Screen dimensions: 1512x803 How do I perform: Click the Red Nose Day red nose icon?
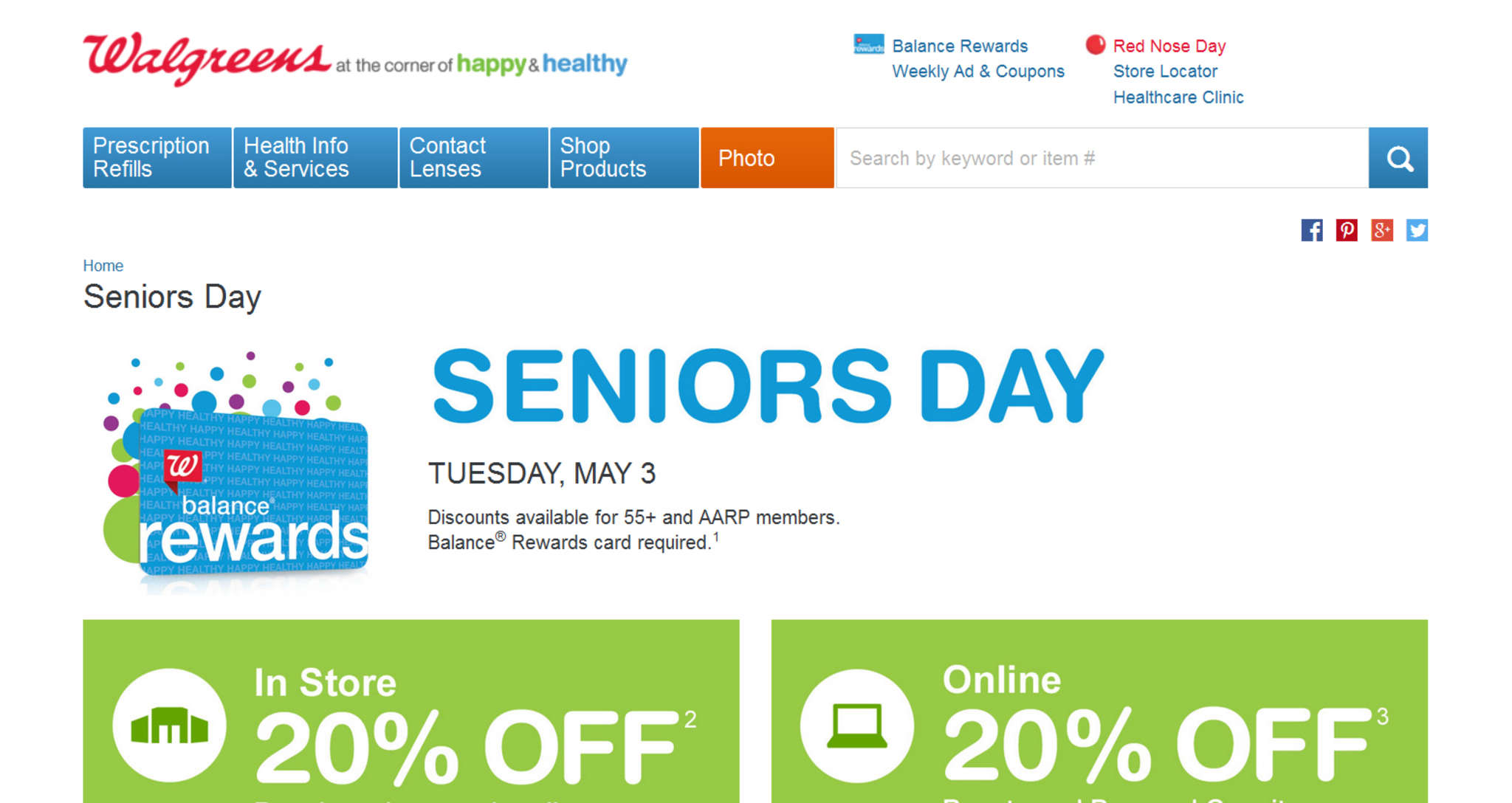click(1096, 45)
